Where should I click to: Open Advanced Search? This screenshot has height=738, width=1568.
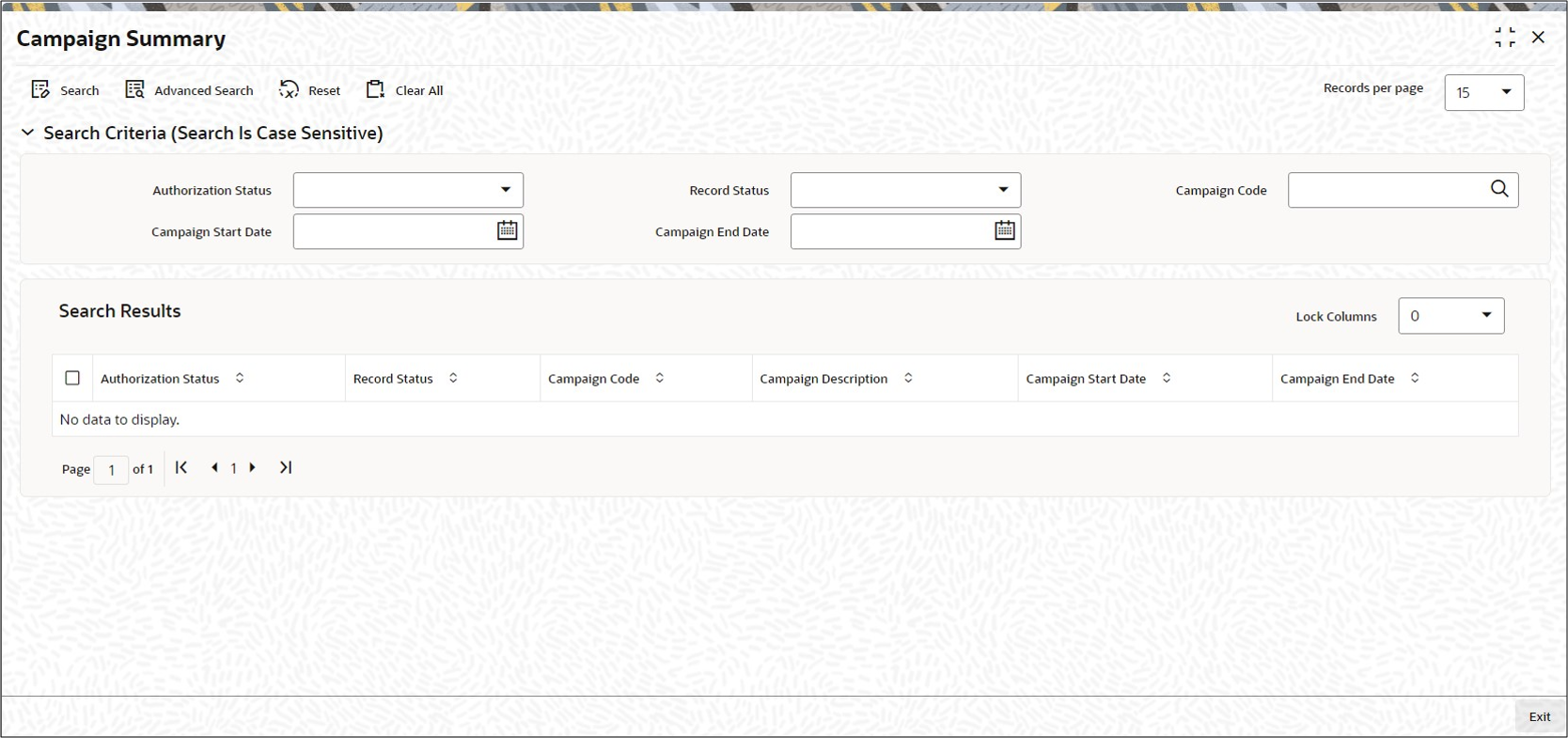(x=189, y=90)
